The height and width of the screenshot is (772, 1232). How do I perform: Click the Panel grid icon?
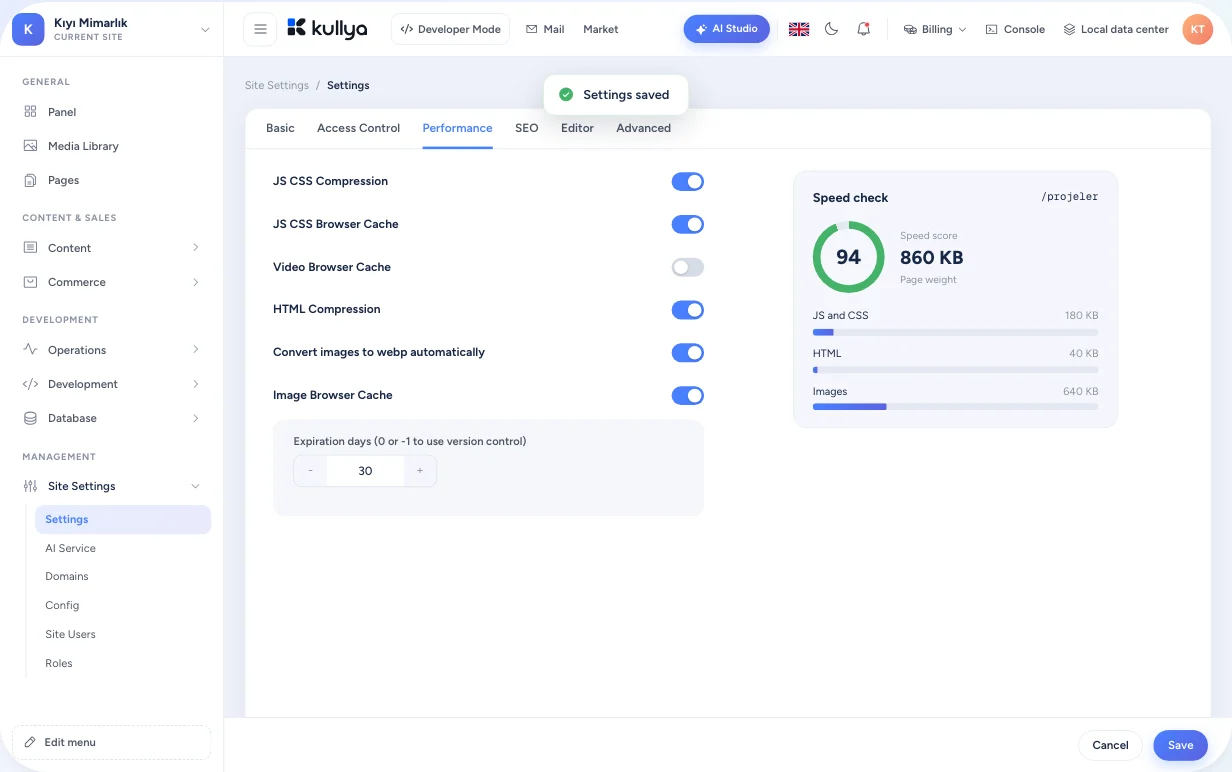click(x=30, y=112)
